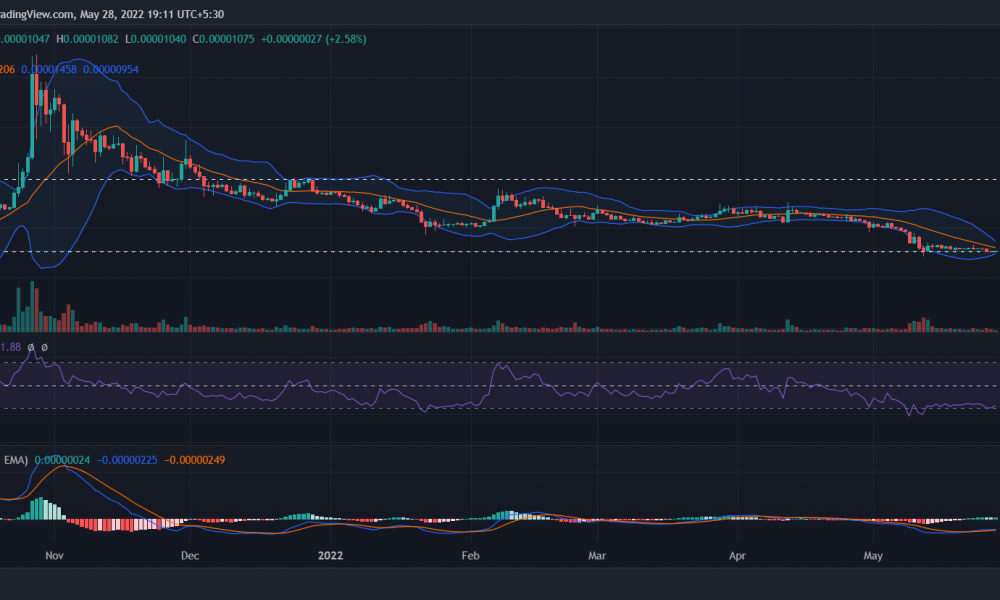The width and height of the screenshot is (1000, 600).
Task: Select the high price value "H0.00001082"
Action: click(x=87, y=39)
